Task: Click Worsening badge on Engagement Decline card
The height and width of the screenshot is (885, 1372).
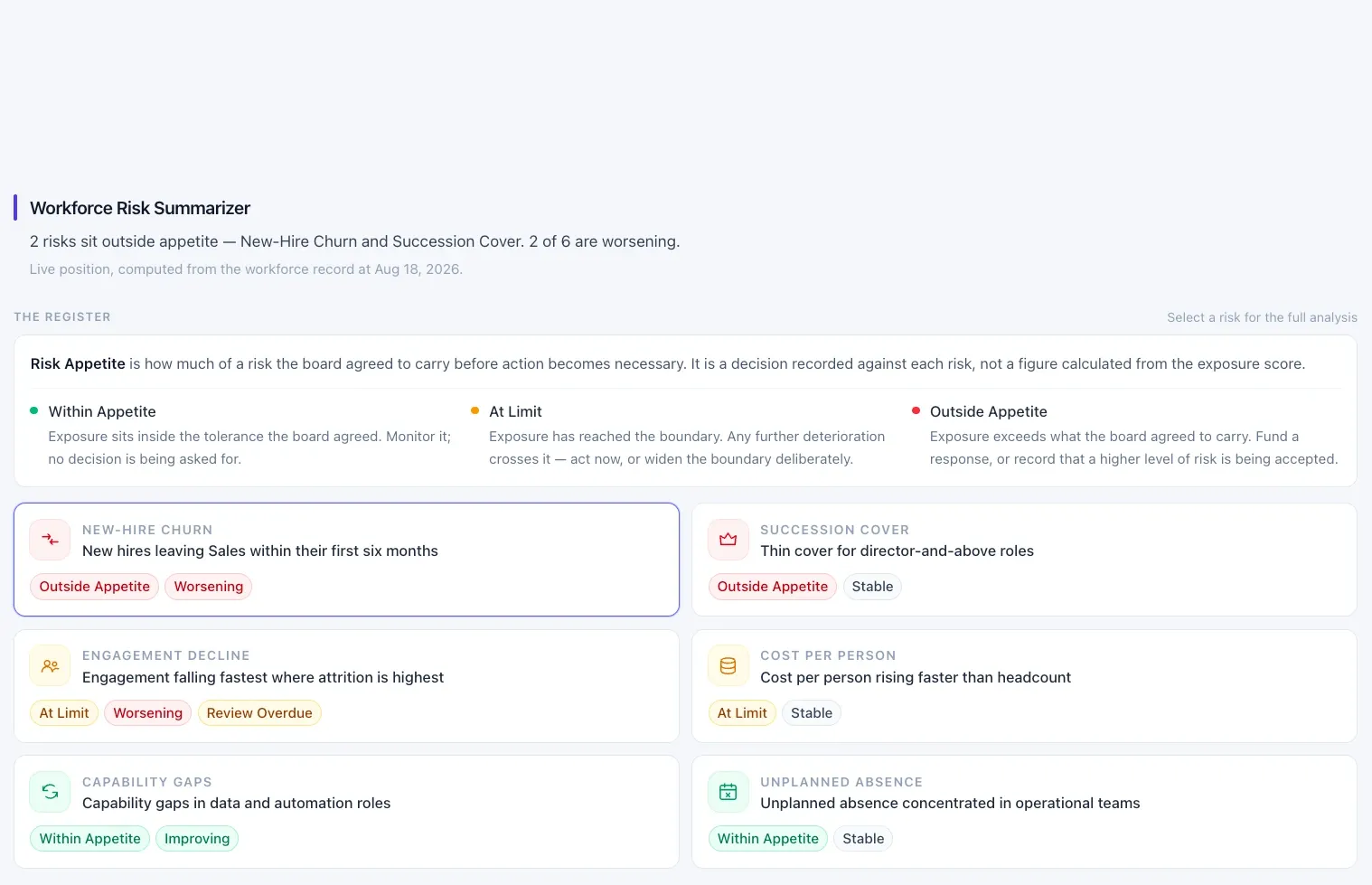Action: [148, 713]
